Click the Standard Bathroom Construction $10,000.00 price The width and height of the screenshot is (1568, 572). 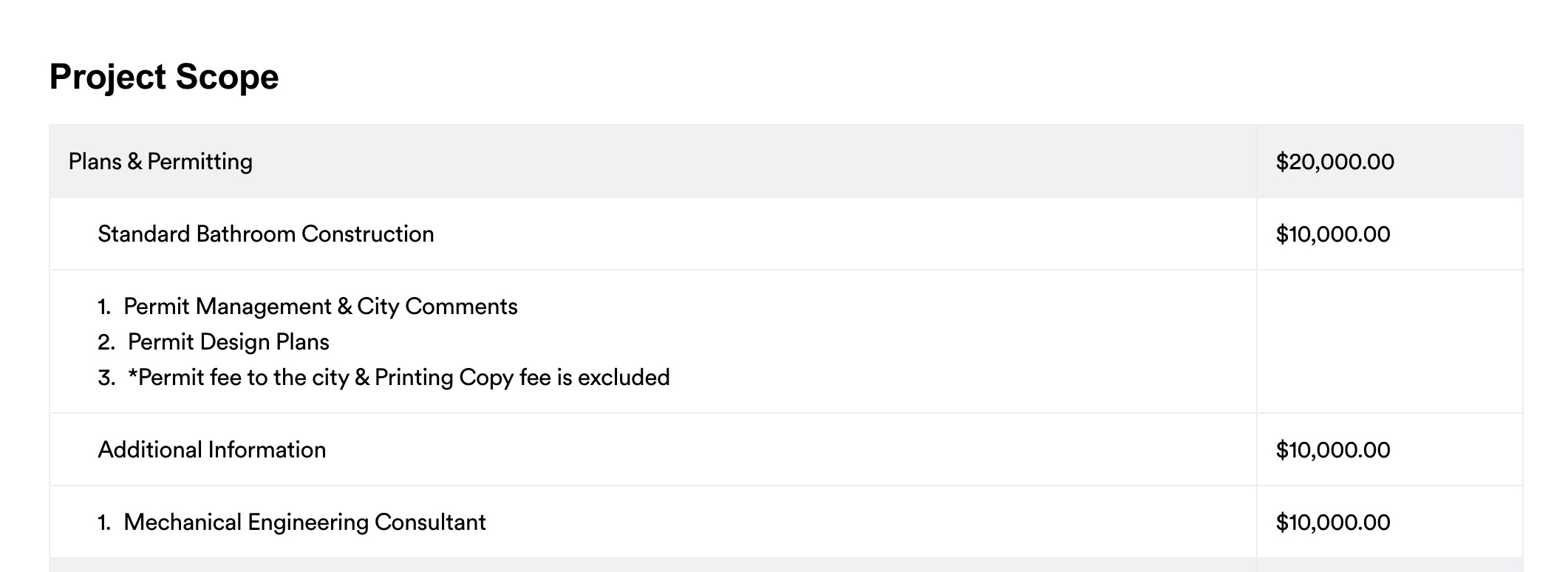[1332, 234]
